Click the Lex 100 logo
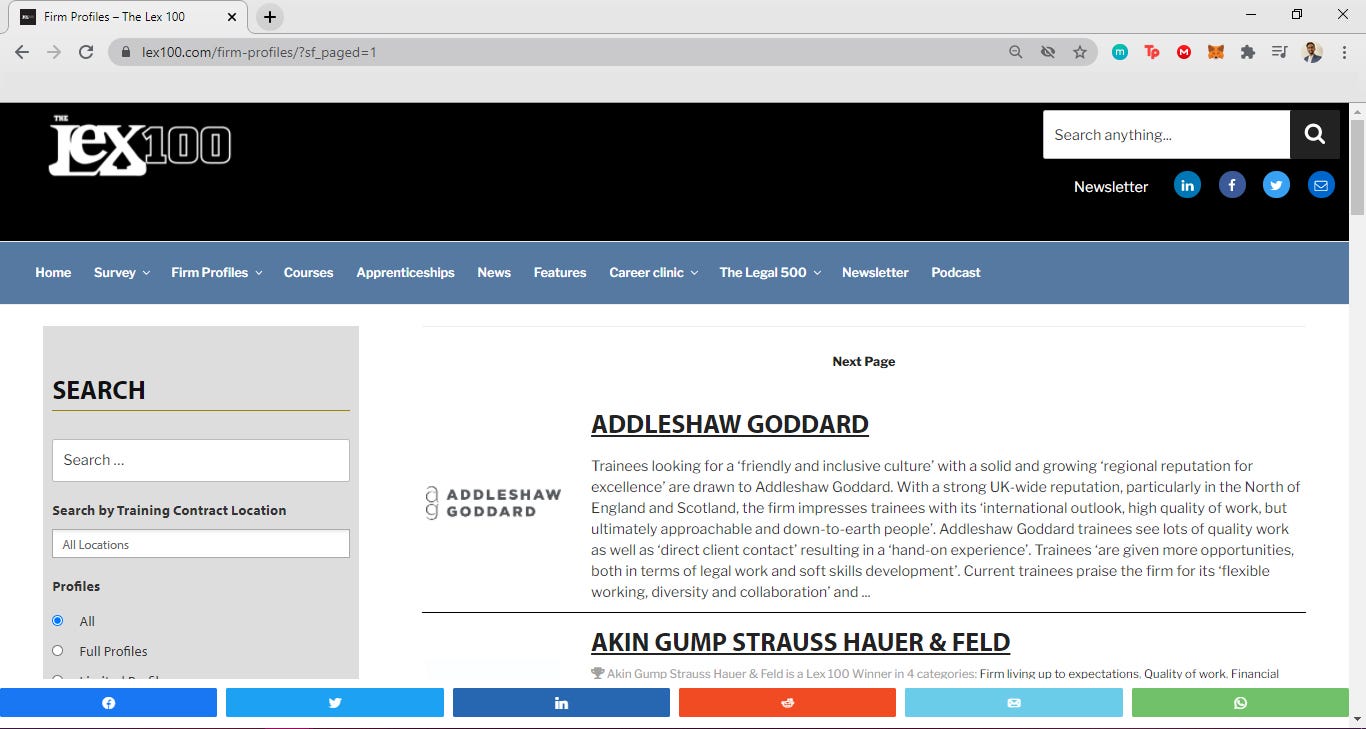 coord(140,146)
